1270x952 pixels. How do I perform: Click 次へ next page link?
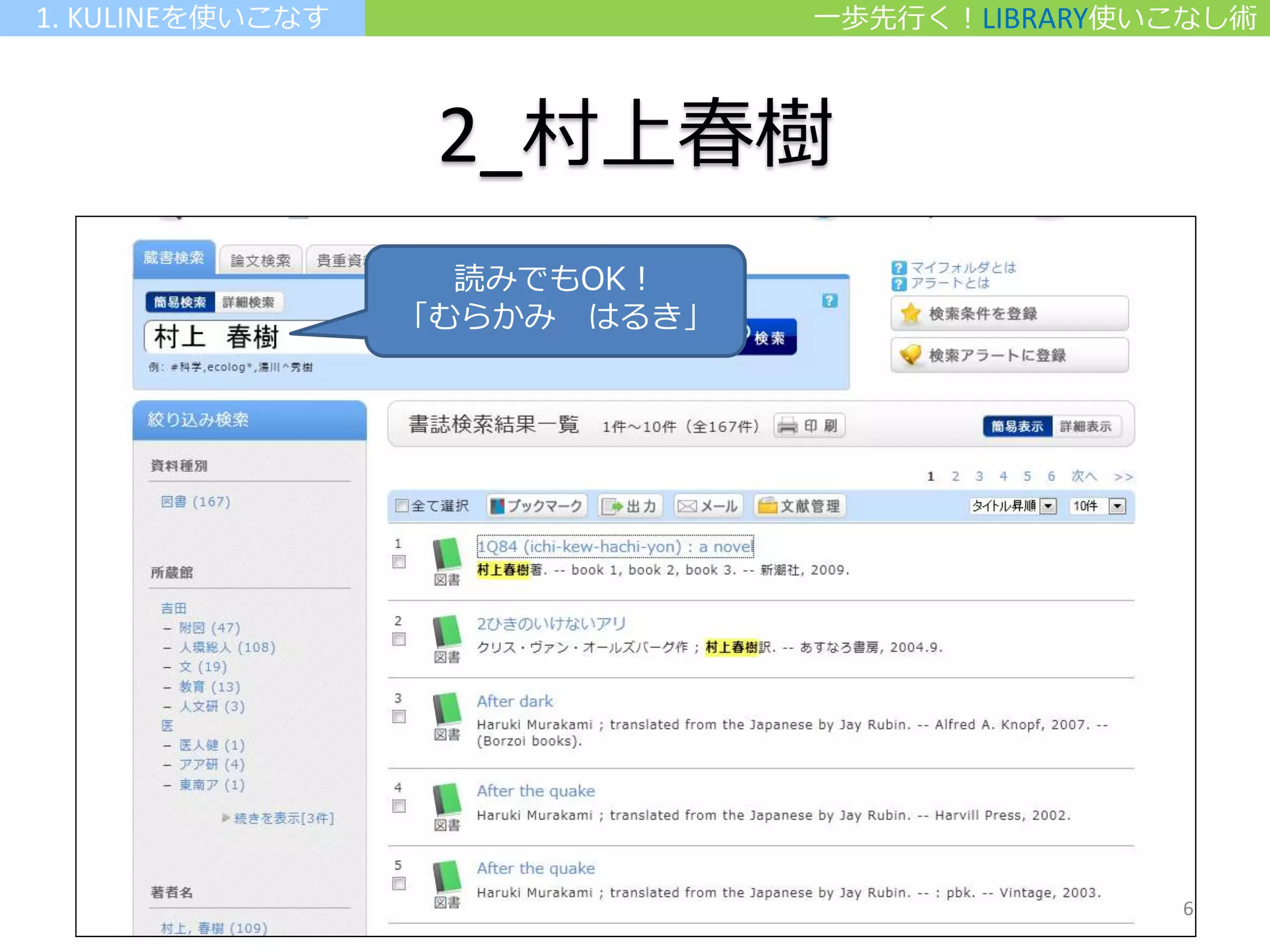click(x=1084, y=476)
